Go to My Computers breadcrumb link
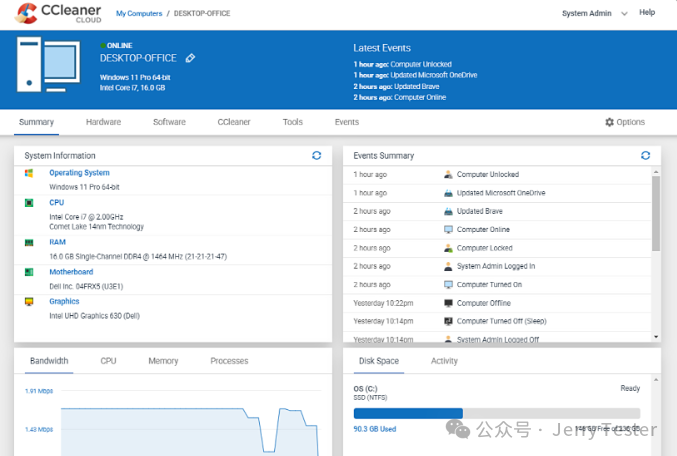The height and width of the screenshot is (456, 677). tap(139, 13)
